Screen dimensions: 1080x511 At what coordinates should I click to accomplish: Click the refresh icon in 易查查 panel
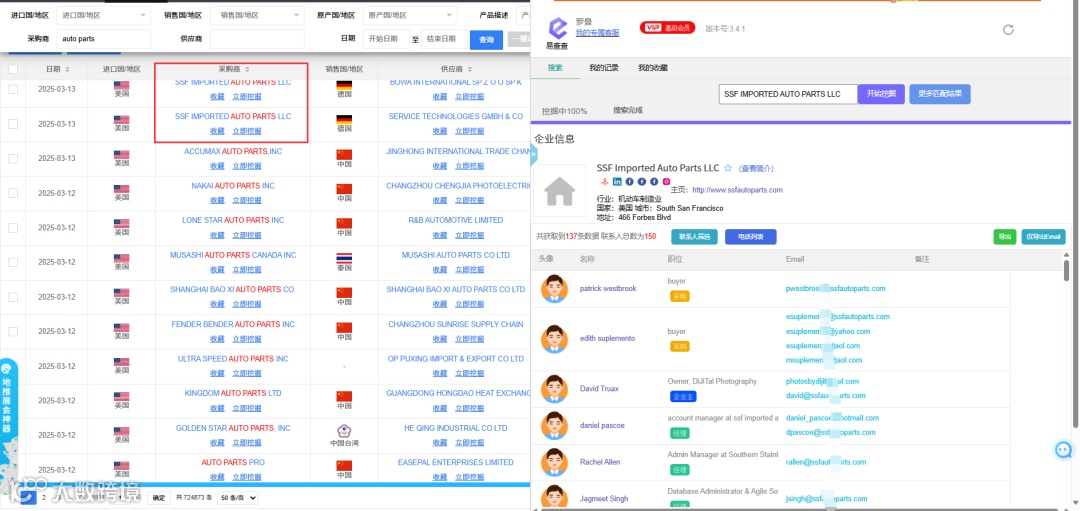pos(1008,30)
